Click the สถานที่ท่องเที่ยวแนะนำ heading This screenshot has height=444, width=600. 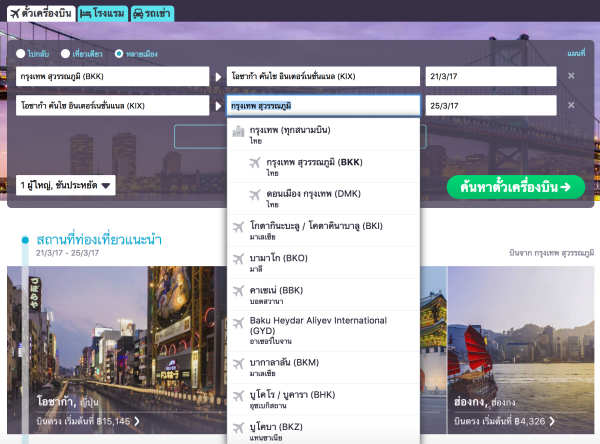coord(99,240)
